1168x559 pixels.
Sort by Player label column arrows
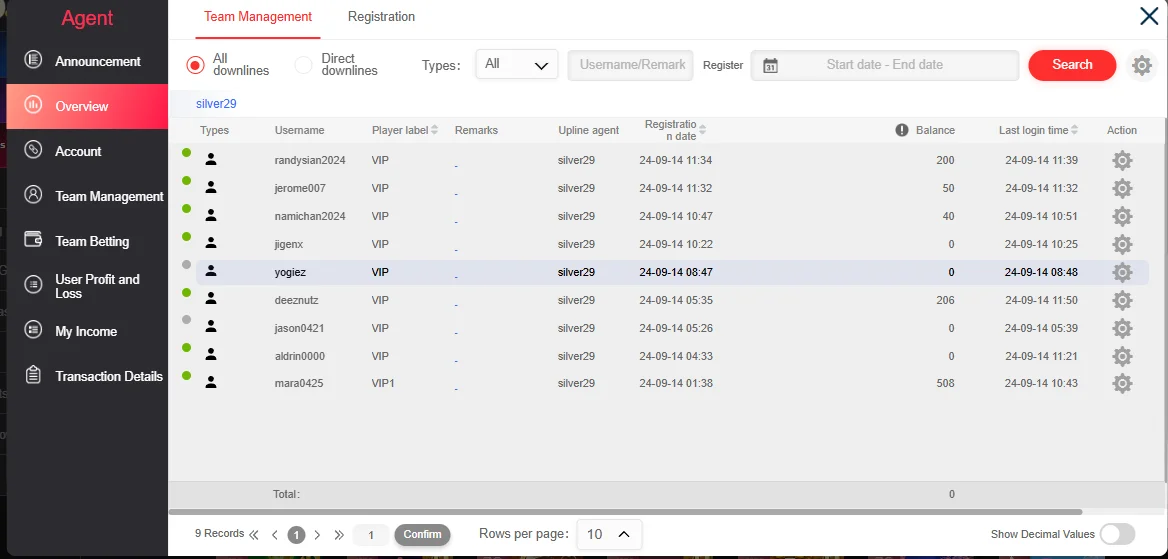point(435,130)
